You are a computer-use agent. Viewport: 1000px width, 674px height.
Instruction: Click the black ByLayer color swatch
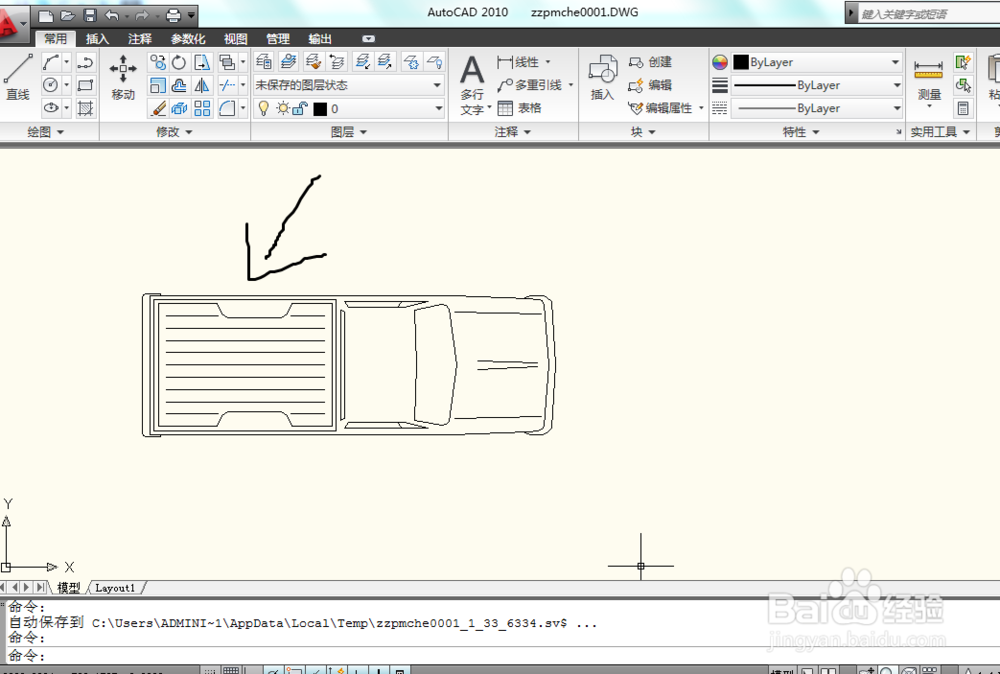point(741,62)
